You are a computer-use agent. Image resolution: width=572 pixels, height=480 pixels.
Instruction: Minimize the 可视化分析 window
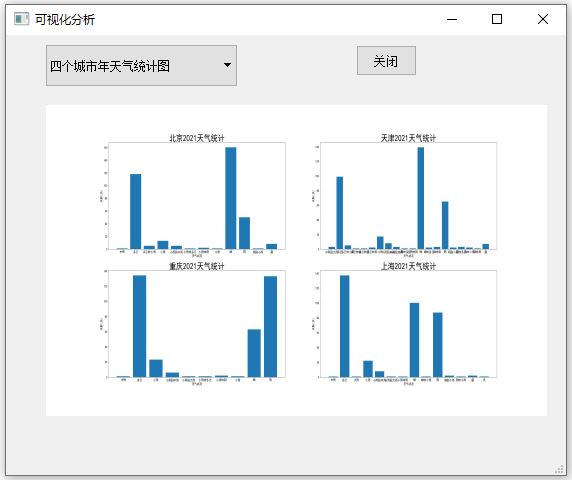pyautogui.click(x=452, y=19)
